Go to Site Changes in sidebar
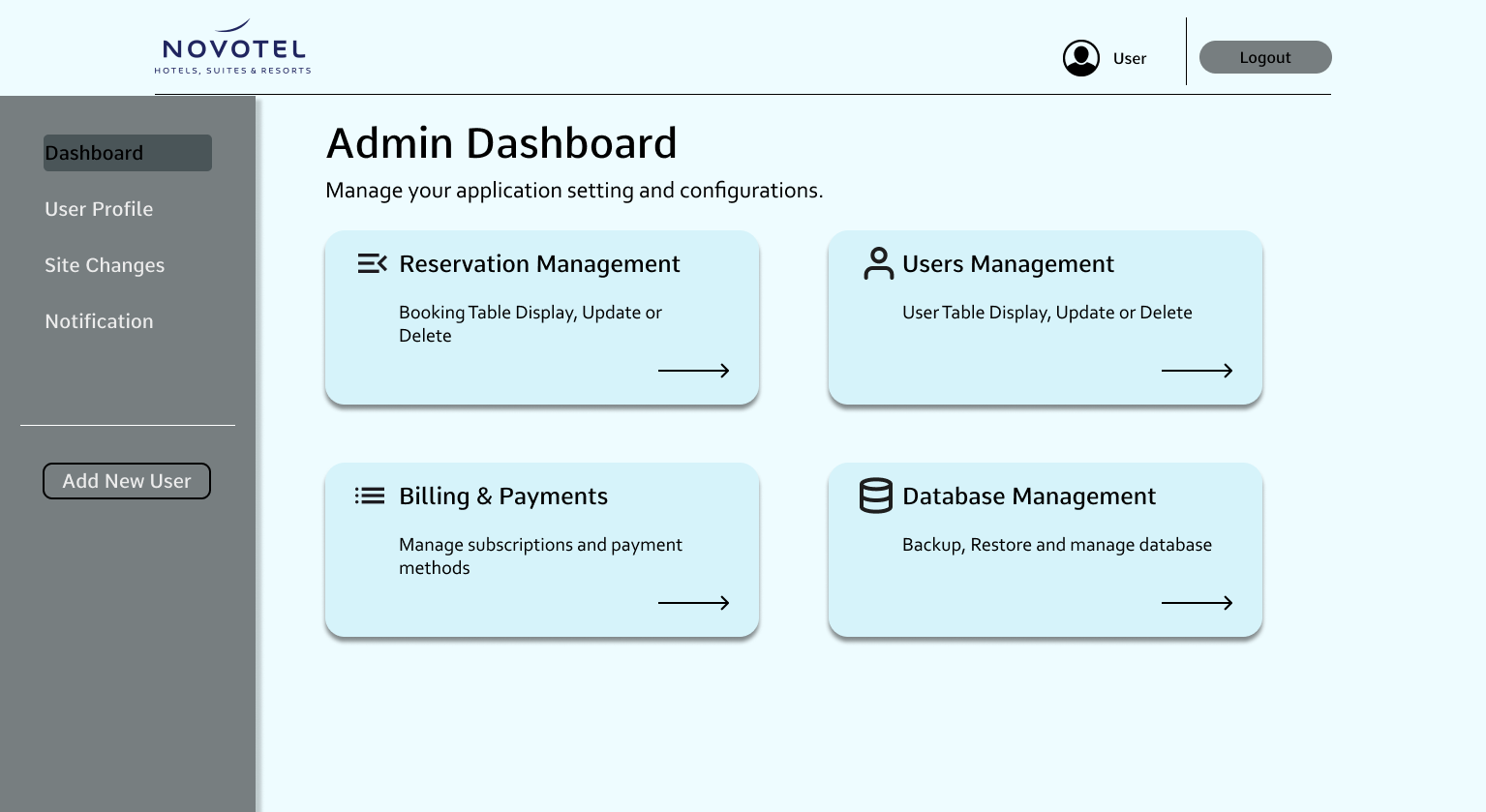This screenshot has height=812, width=1486. (105, 265)
